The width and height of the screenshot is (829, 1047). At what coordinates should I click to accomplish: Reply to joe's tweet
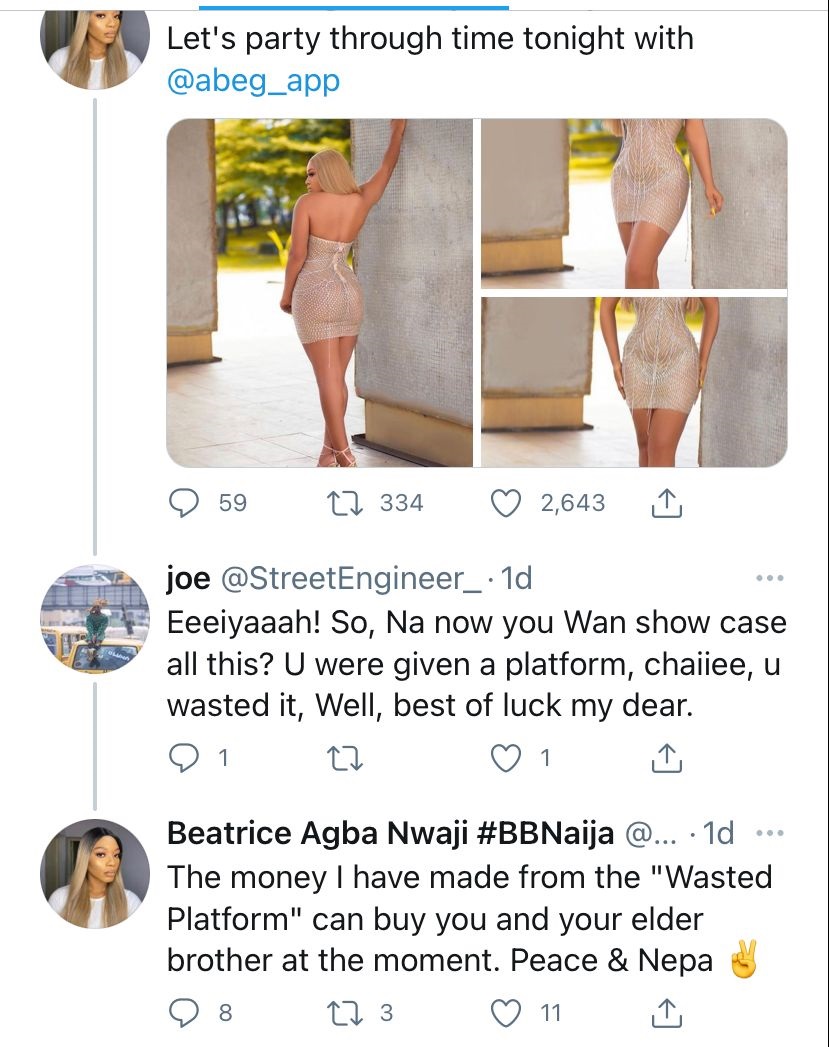pos(182,760)
